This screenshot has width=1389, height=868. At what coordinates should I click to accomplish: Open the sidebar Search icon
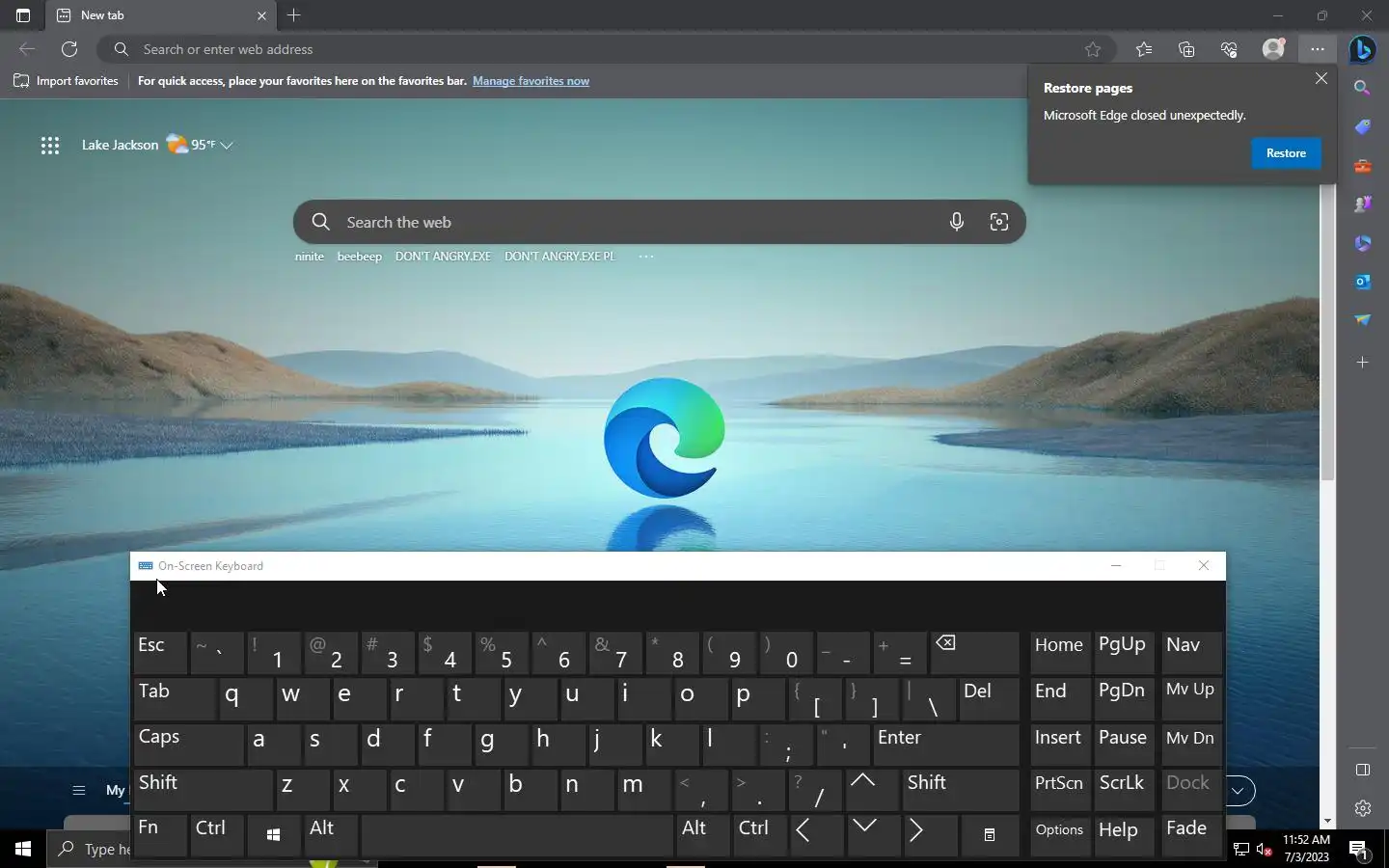[x=1362, y=88]
